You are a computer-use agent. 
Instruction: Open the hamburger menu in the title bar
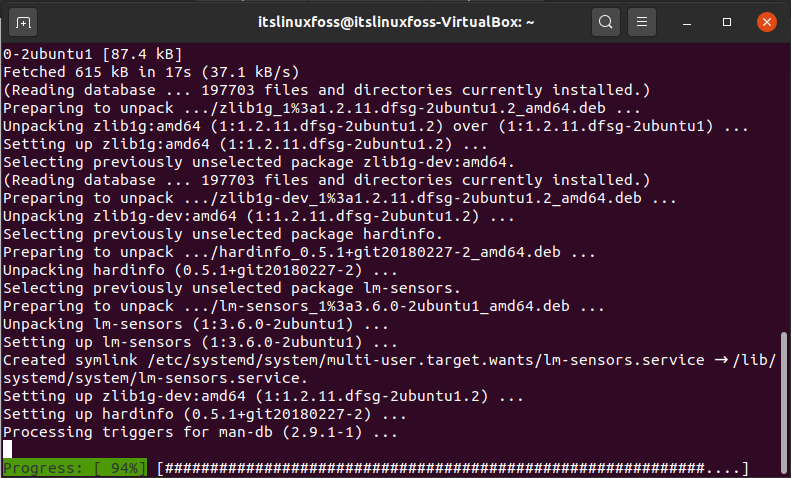pos(642,22)
